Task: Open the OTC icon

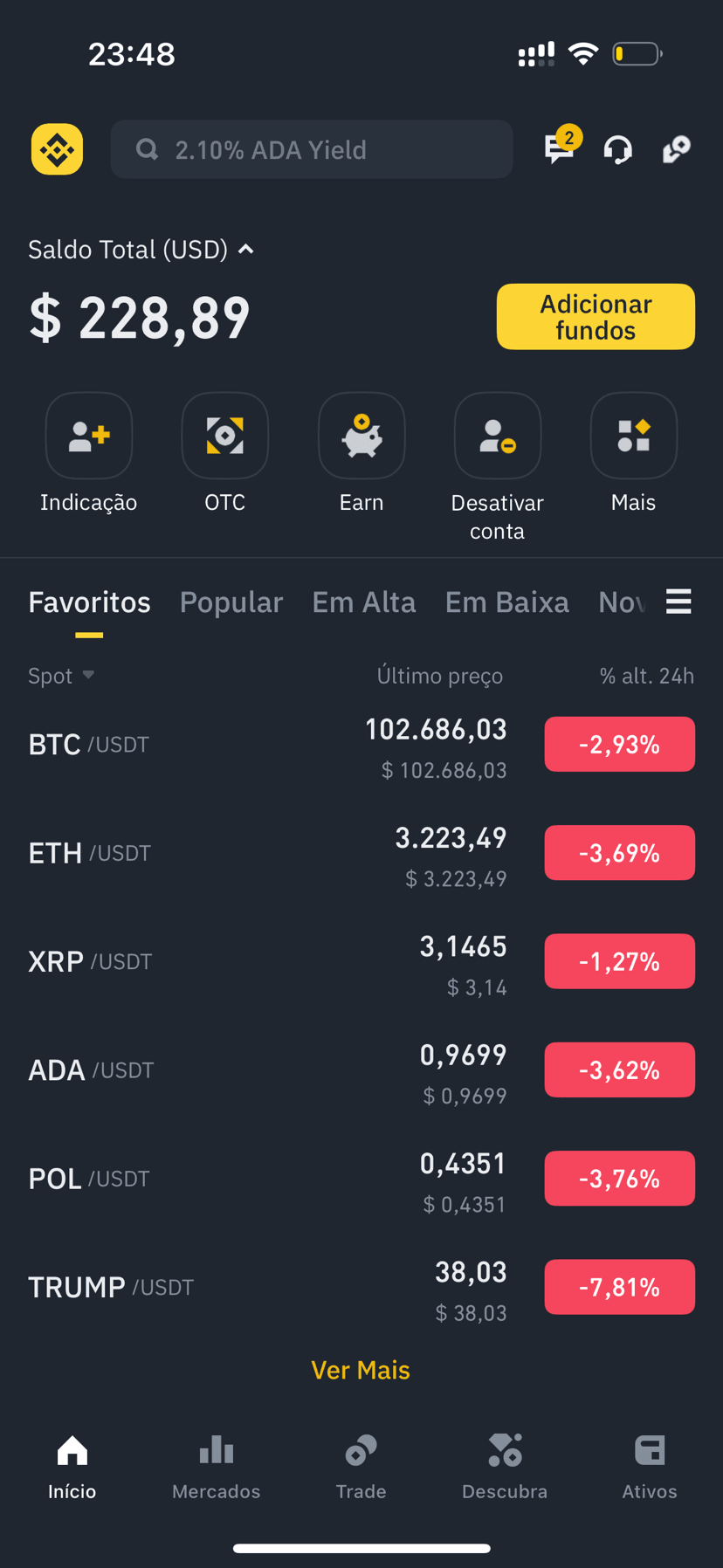Action: coord(225,436)
